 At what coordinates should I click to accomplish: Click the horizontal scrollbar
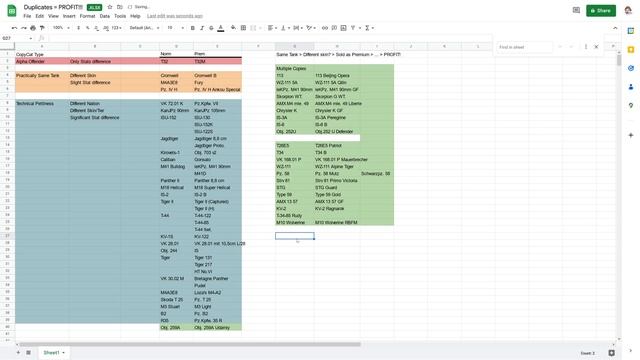[190, 344]
